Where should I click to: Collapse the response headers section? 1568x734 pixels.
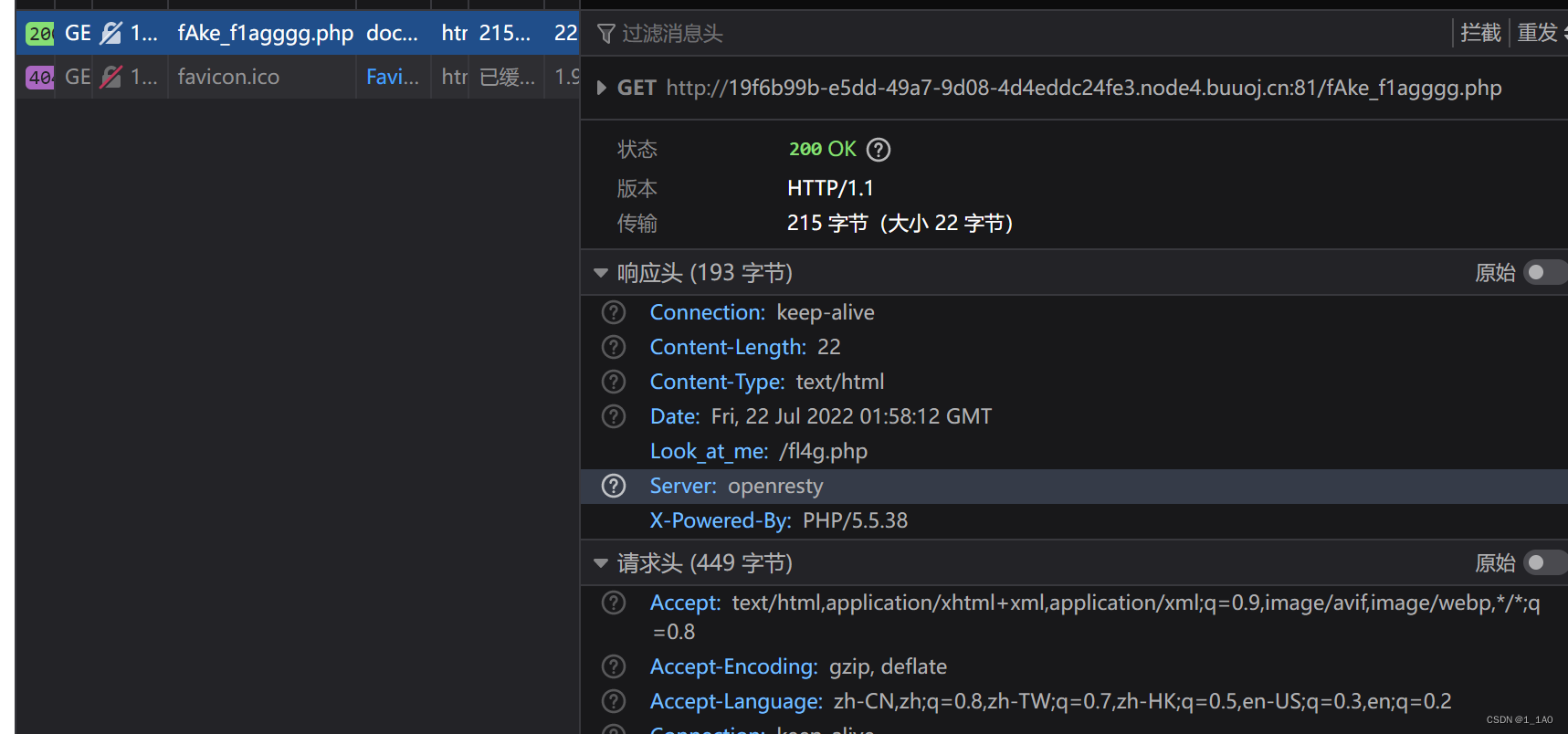click(601, 273)
